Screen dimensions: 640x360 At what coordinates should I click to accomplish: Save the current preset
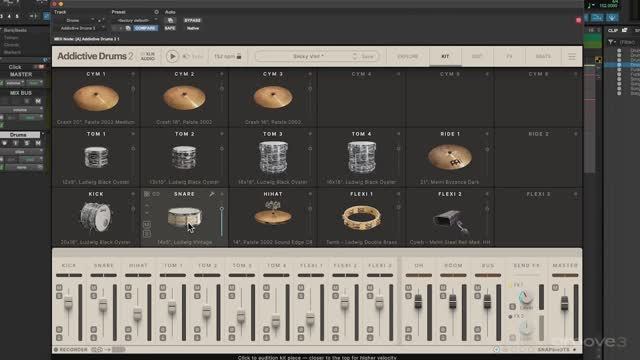click(x=367, y=56)
